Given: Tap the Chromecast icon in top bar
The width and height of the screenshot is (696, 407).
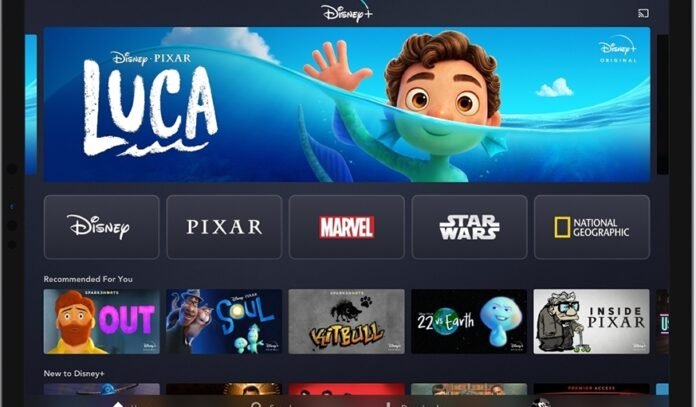Looking at the screenshot, I should pyautogui.click(x=643, y=13).
